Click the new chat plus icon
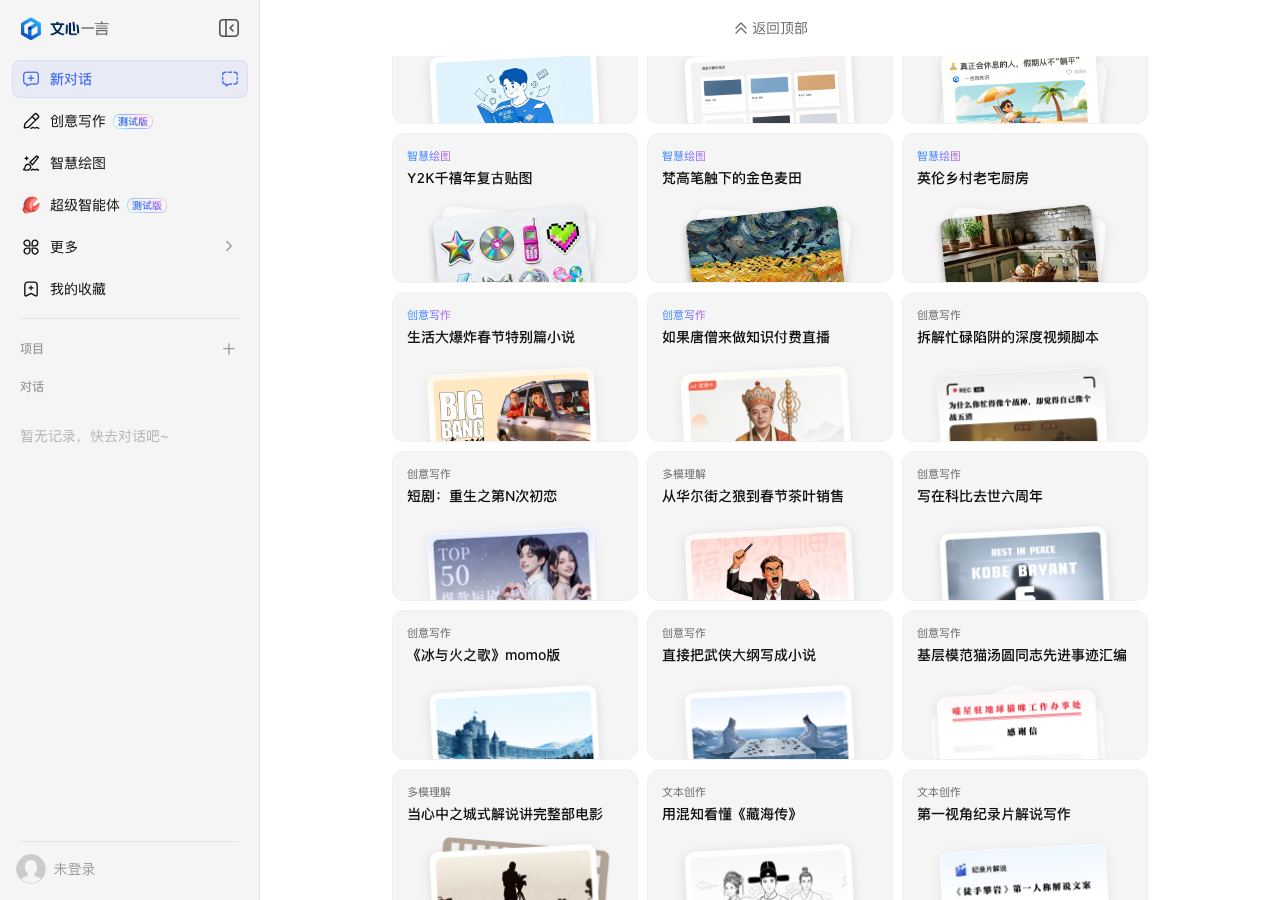The width and height of the screenshot is (1280, 900). click(31, 79)
